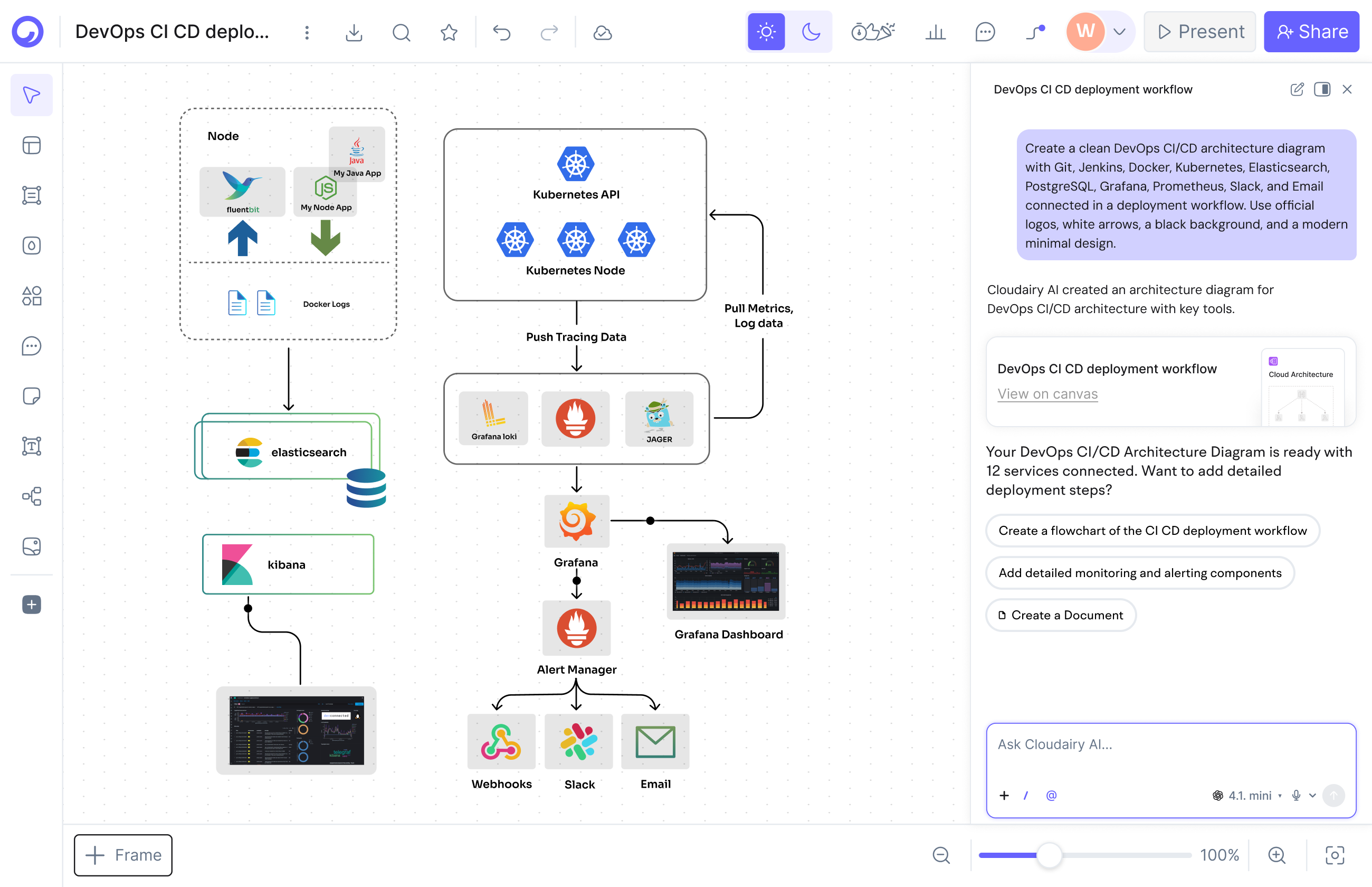Switch to dark mode with moon icon
This screenshot has width=1372, height=887.
(x=811, y=32)
